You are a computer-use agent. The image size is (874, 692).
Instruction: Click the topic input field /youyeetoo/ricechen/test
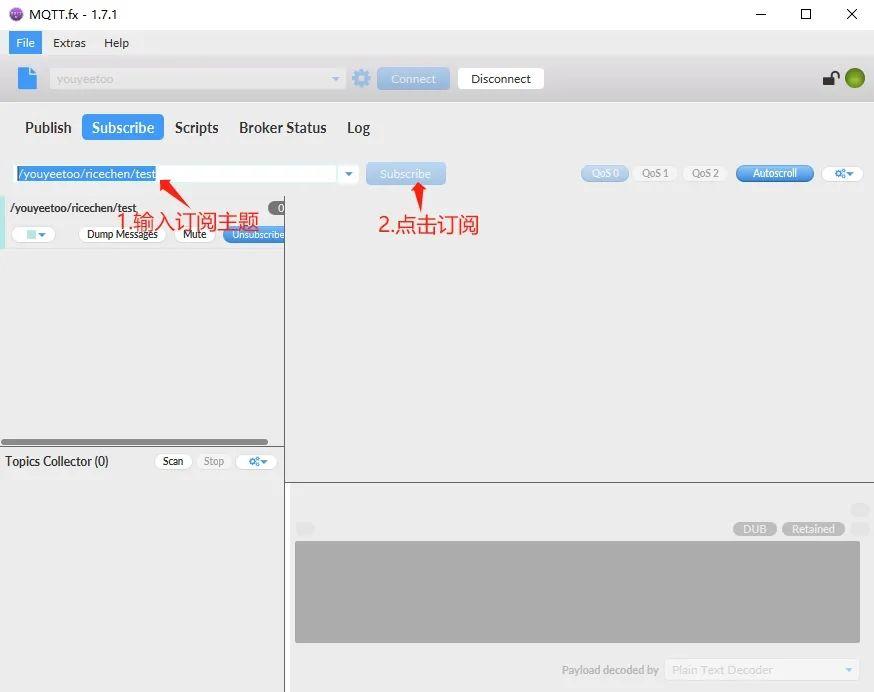(175, 174)
